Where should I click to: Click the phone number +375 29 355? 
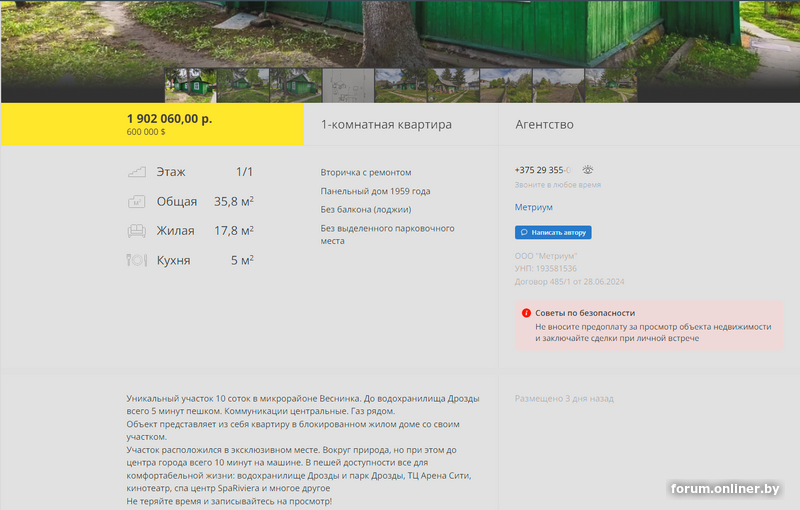point(542,170)
